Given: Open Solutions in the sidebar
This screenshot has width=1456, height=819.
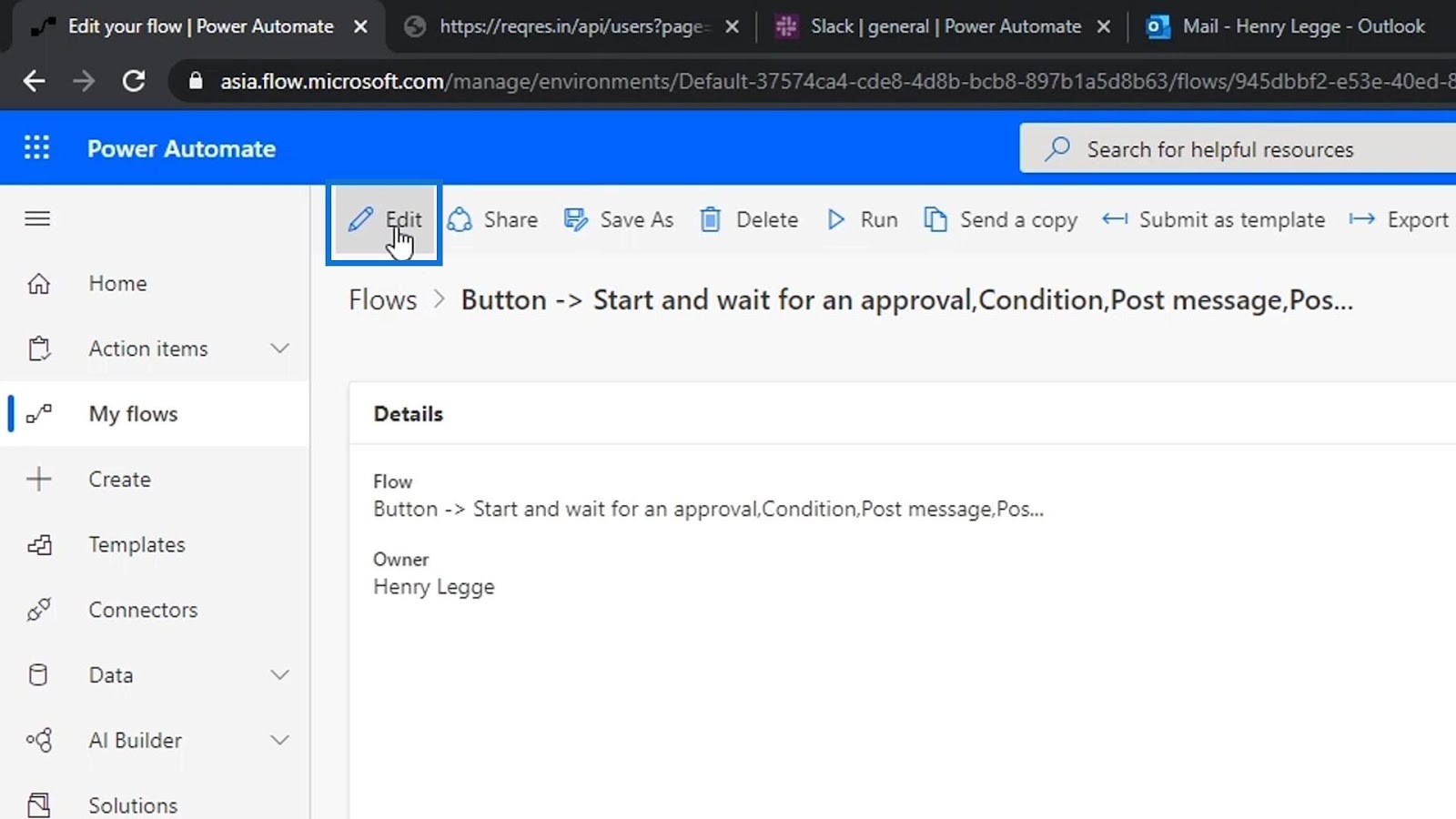Looking at the screenshot, I should coord(155,805).
